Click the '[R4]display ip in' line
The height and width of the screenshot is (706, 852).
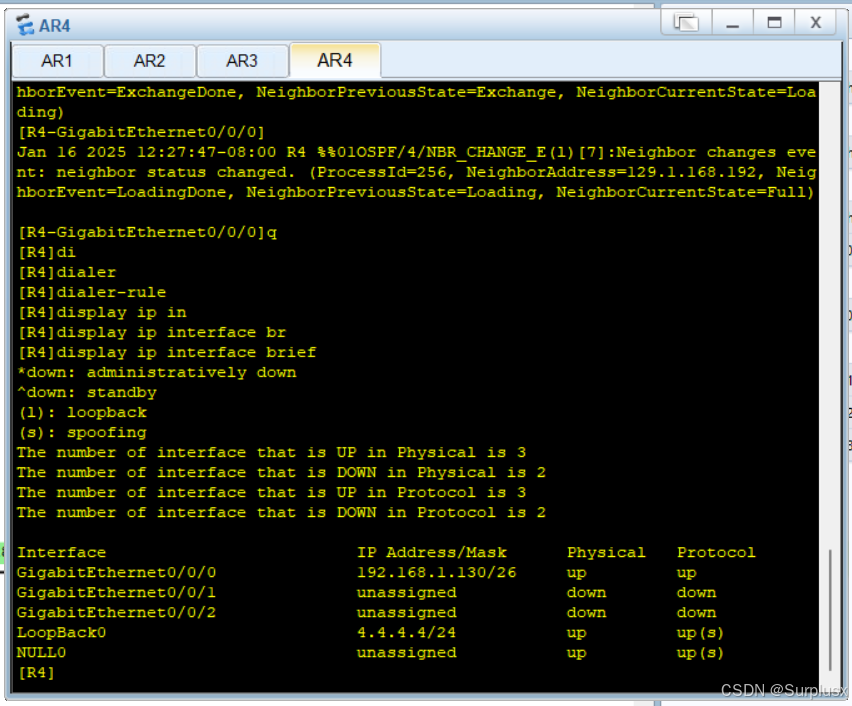point(102,313)
